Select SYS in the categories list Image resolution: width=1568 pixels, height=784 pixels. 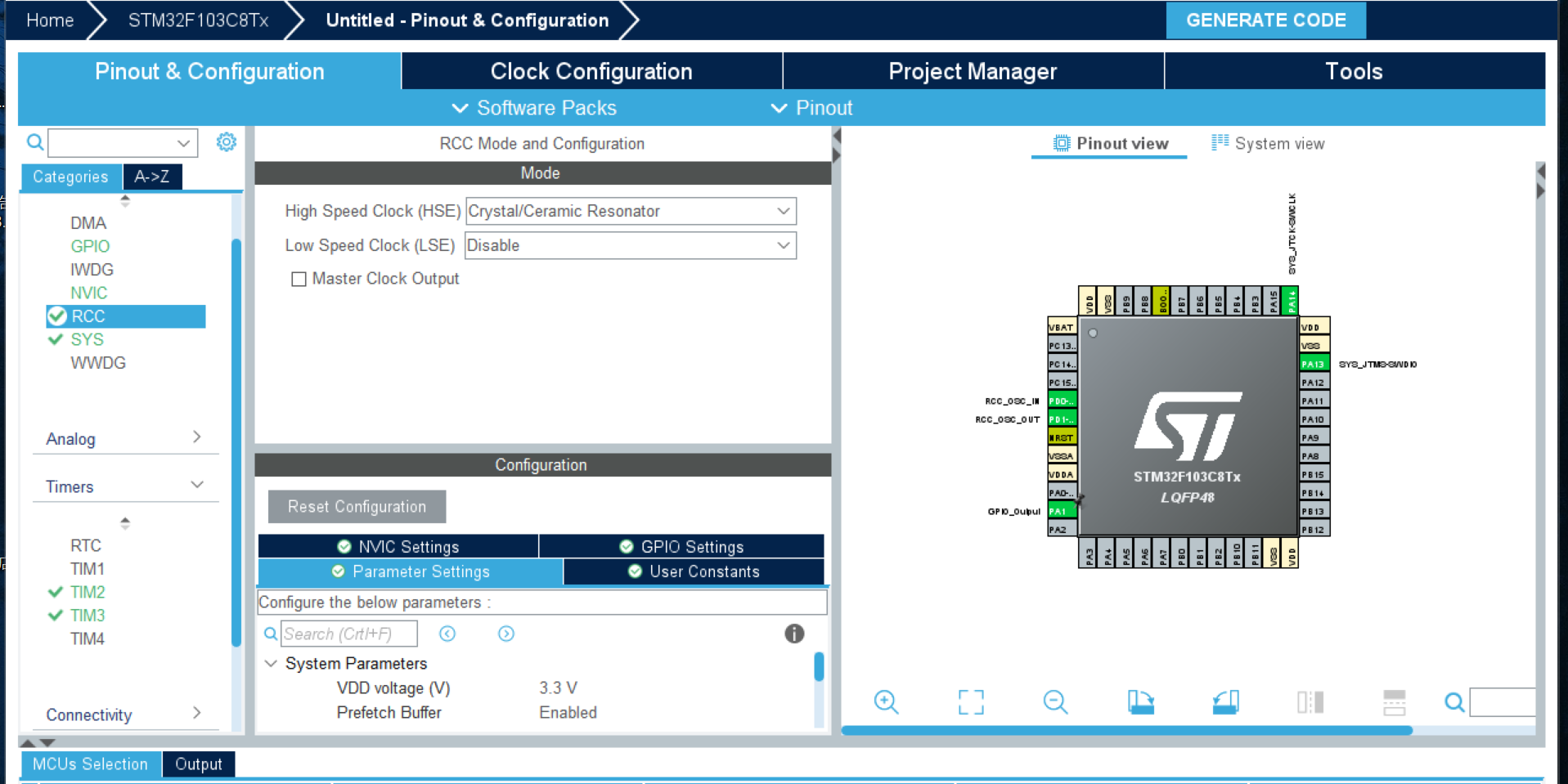[x=87, y=339]
